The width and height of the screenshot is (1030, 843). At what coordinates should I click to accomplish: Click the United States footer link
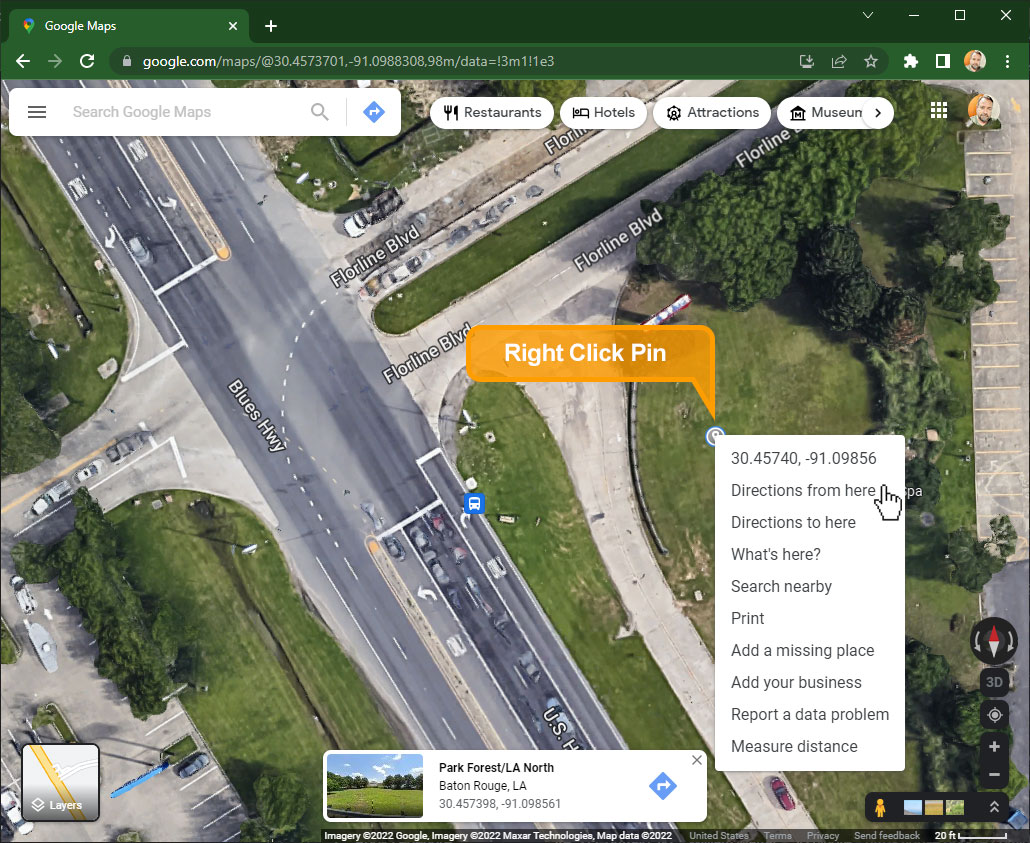719,836
